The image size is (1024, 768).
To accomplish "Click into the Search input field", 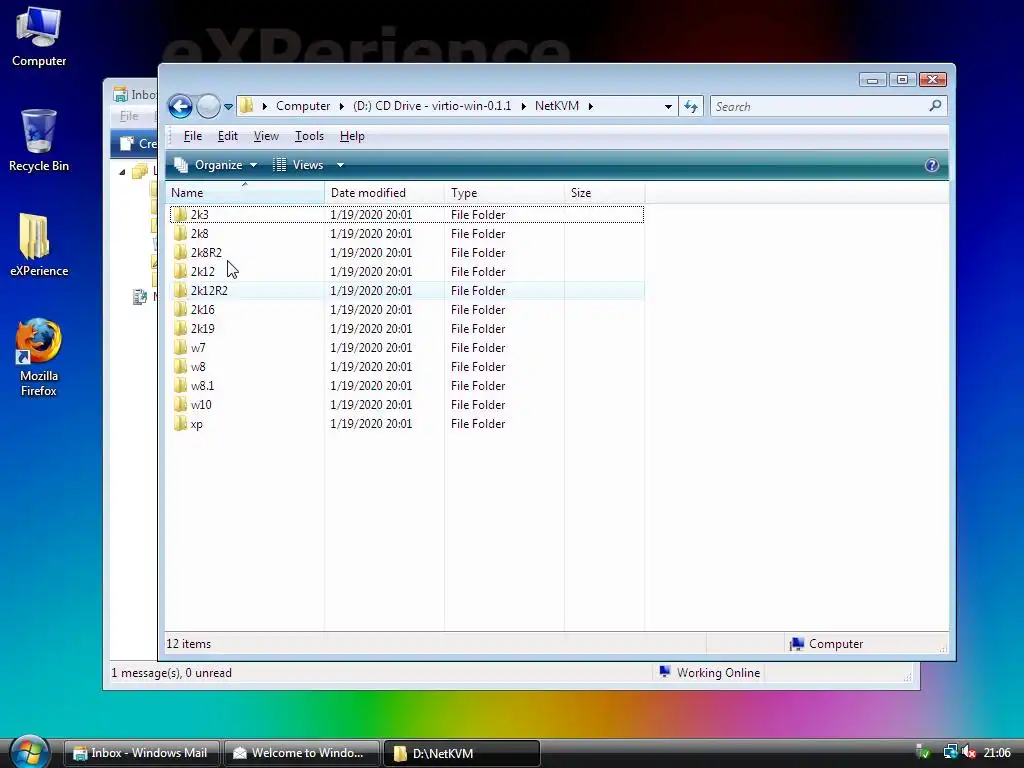I will tap(820, 106).
